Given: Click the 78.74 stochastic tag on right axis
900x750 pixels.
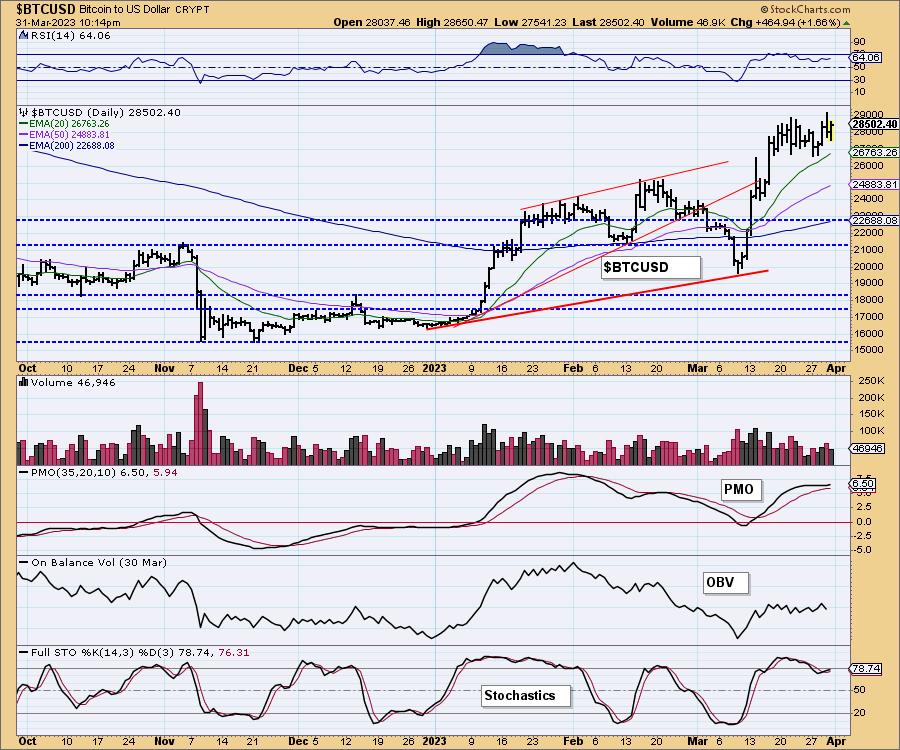Looking at the screenshot, I should (x=866, y=669).
